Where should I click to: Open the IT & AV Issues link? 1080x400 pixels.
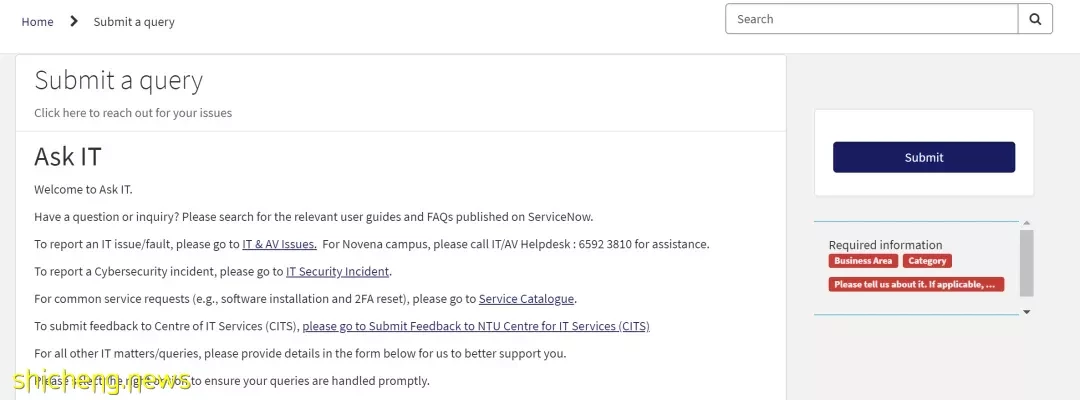279,244
